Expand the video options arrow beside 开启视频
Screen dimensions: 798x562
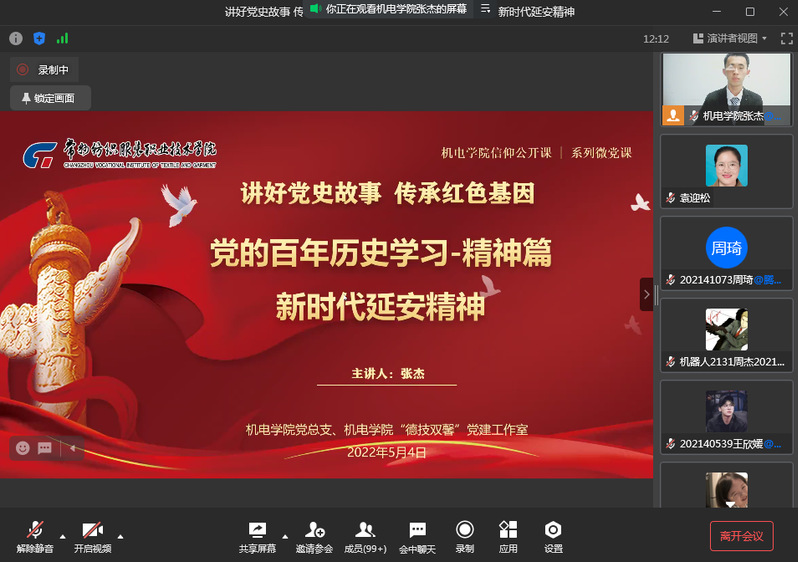(121, 534)
